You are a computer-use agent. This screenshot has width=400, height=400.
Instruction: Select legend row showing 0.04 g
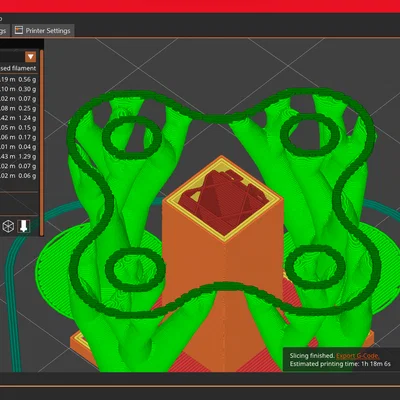(x=18, y=147)
